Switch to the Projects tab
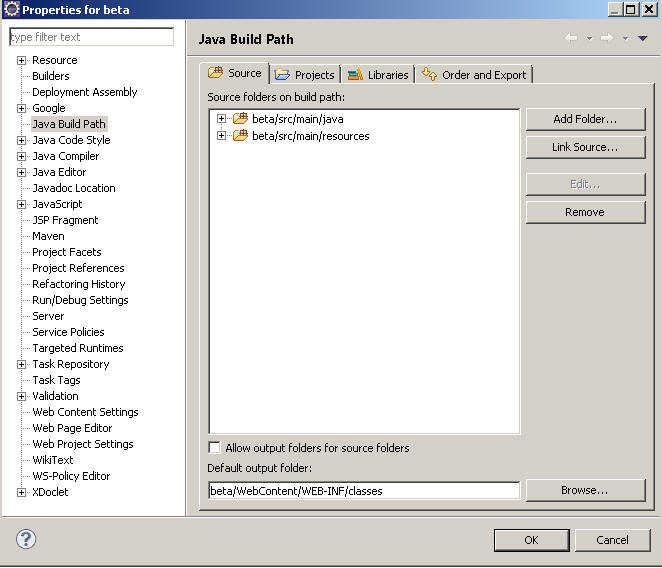Image resolution: width=662 pixels, height=568 pixels. 305,75
